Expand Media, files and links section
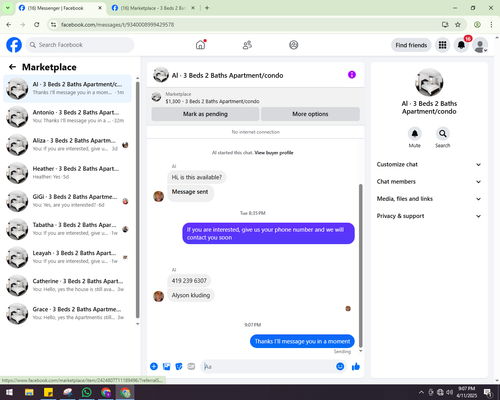Screen dimensions: 500x400 (x=429, y=199)
